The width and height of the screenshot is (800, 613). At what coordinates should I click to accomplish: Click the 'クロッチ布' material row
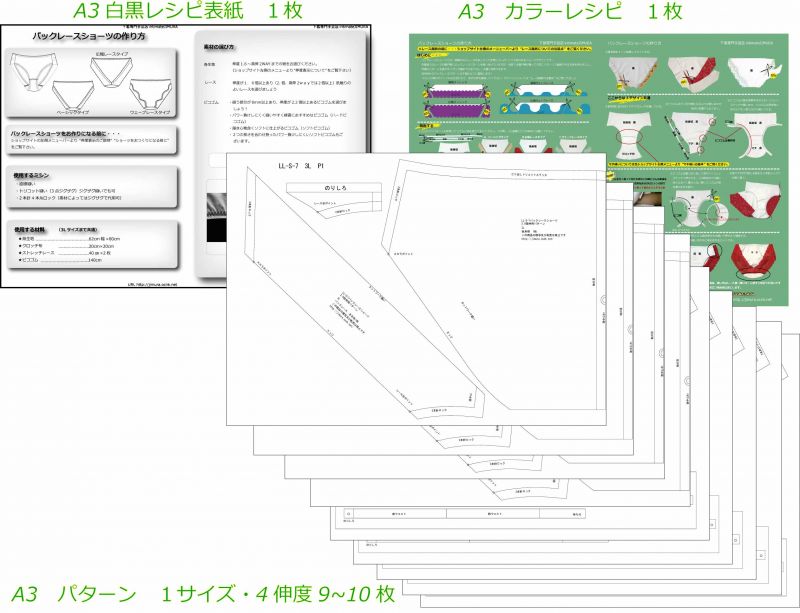click(x=67, y=246)
